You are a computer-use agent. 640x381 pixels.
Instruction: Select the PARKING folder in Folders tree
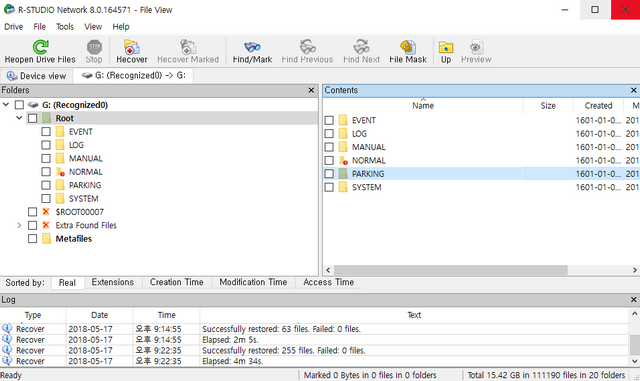click(85, 185)
